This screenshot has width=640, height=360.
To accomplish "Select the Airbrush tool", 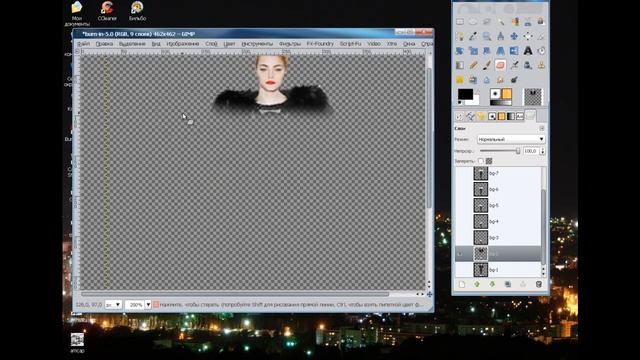I will (x=514, y=65).
